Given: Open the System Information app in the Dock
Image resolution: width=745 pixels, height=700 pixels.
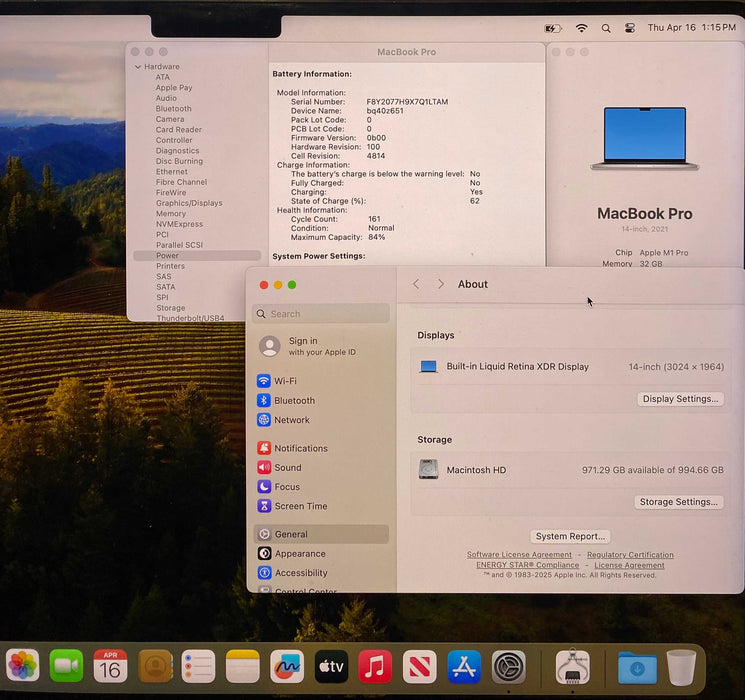Looking at the screenshot, I should click(x=573, y=666).
